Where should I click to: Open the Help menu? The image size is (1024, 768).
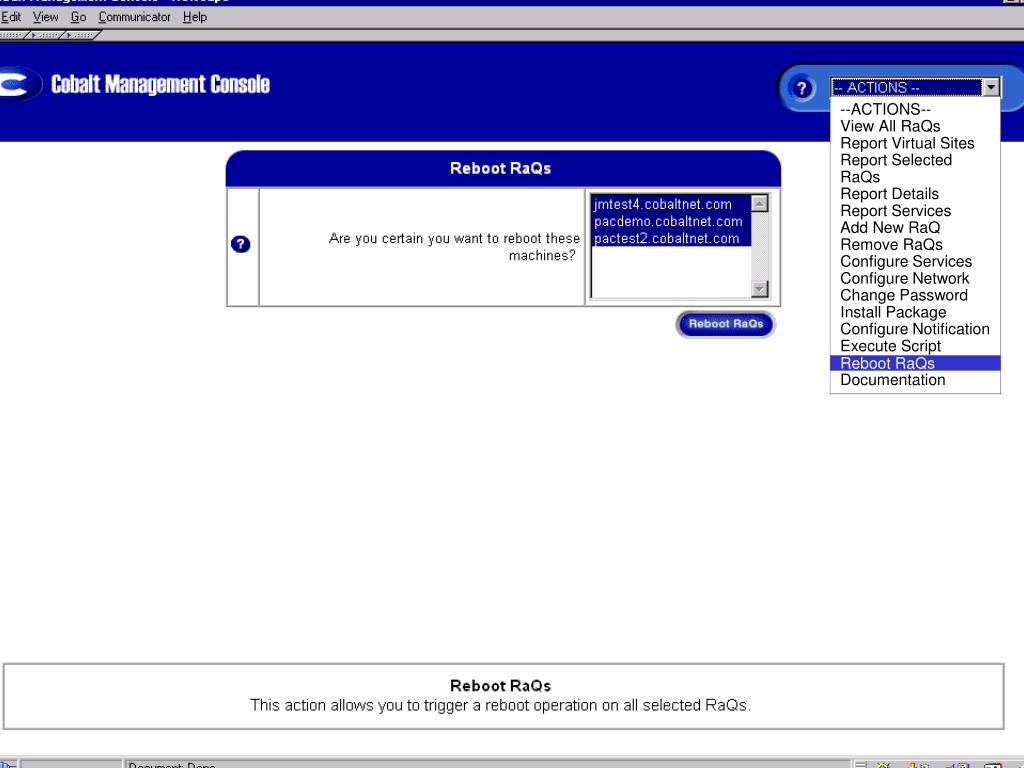pyautogui.click(x=195, y=17)
